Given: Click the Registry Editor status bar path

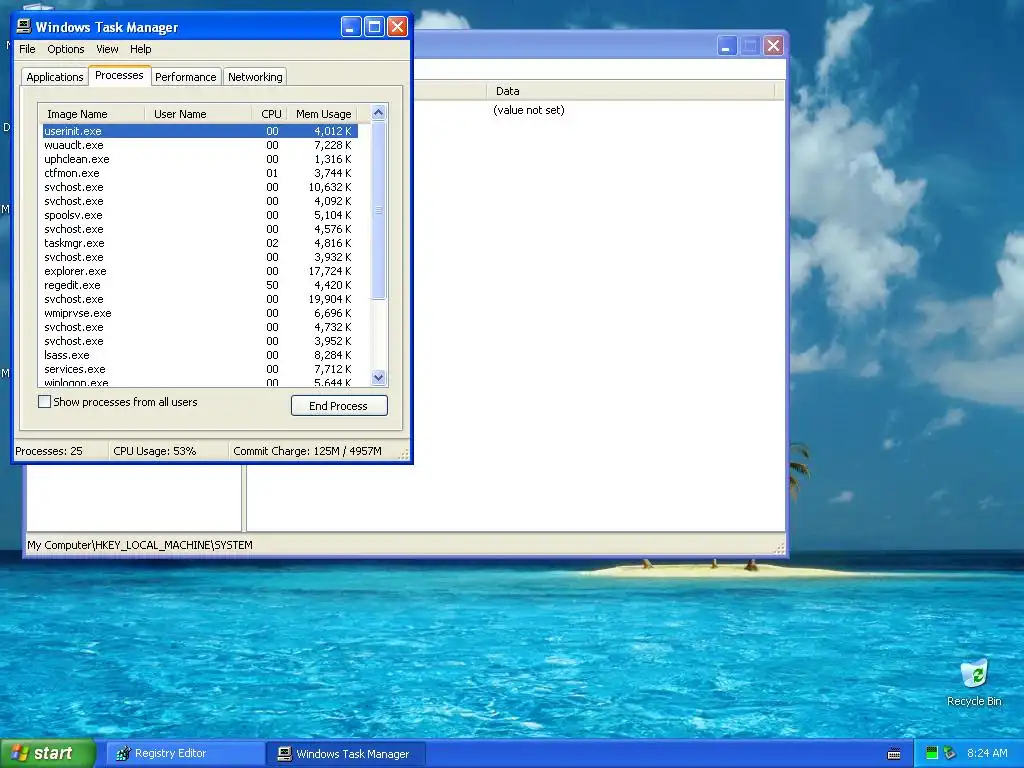Looking at the screenshot, I should pyautogui.click(x=140, y=545).
